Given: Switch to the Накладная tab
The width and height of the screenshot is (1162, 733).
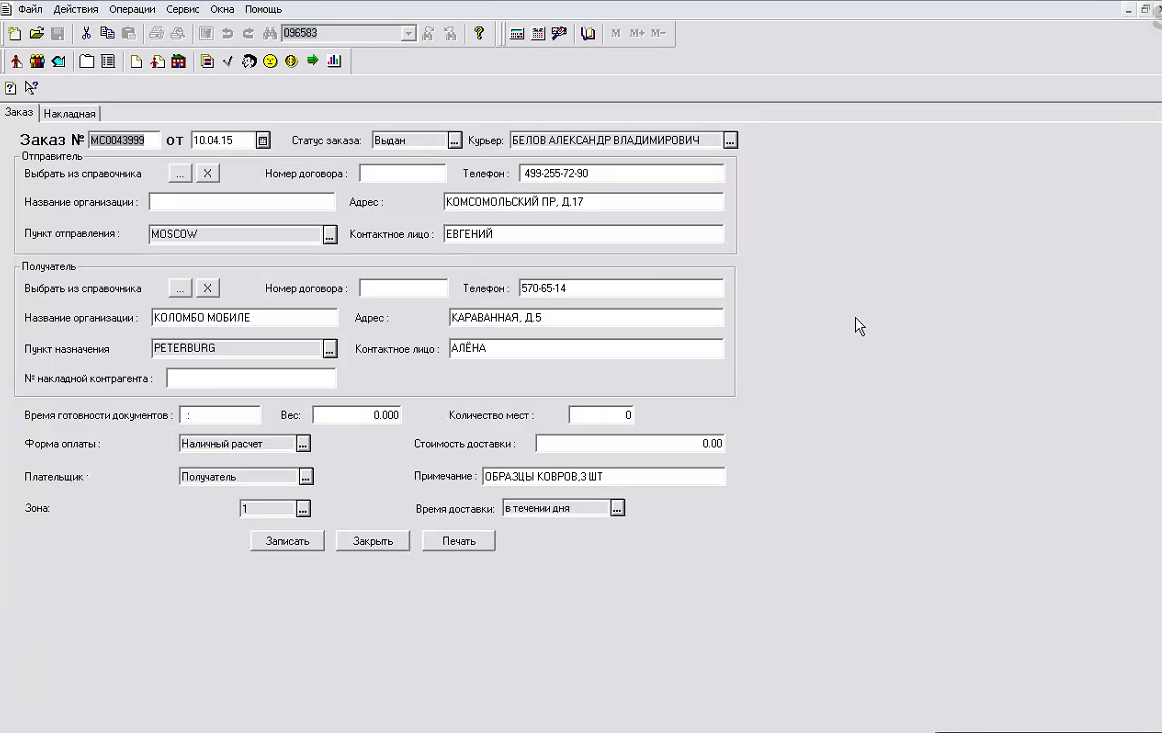Looking at the screenshot, I should 70,114.
